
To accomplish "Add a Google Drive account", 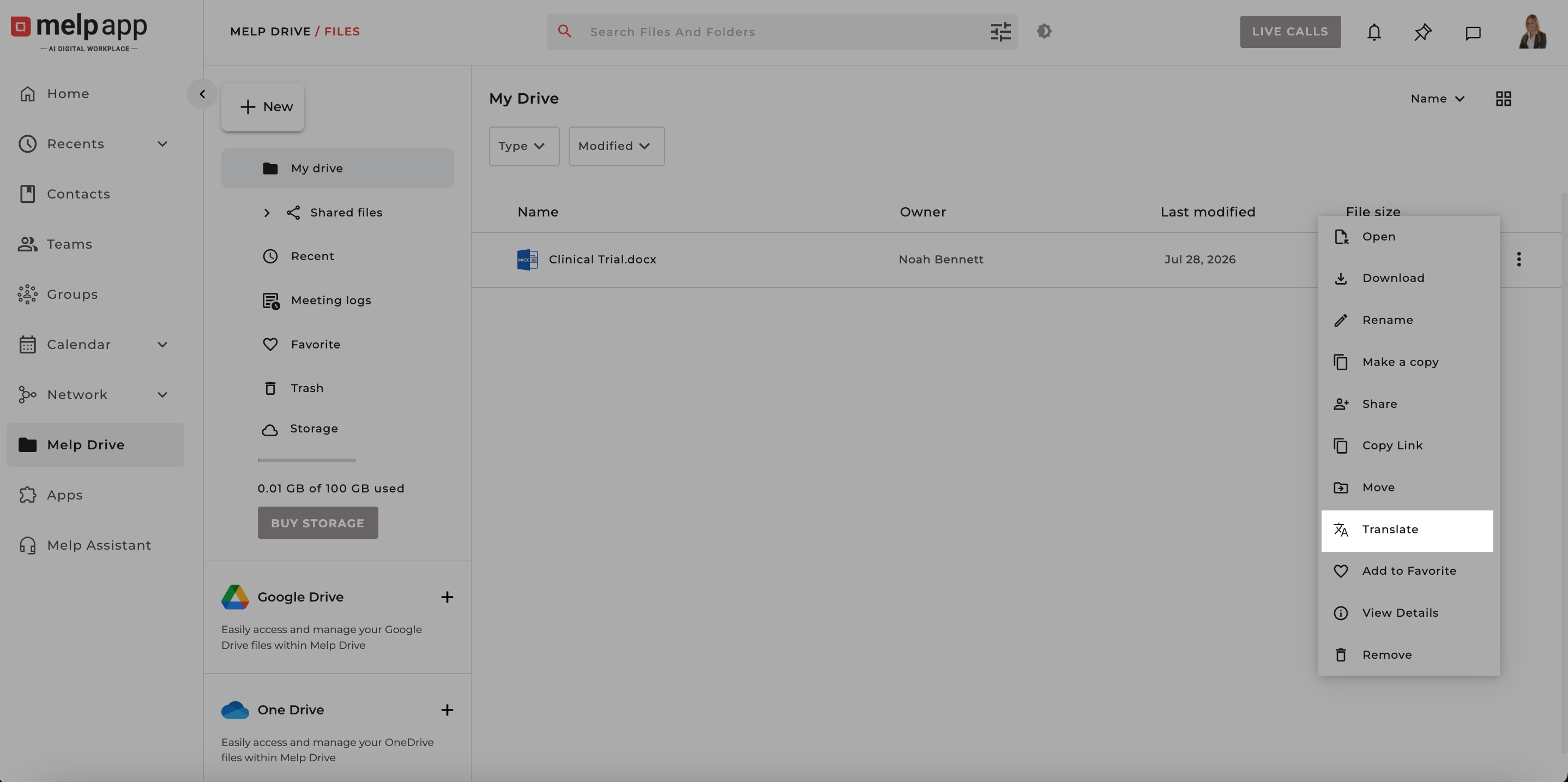I will 447,597.
